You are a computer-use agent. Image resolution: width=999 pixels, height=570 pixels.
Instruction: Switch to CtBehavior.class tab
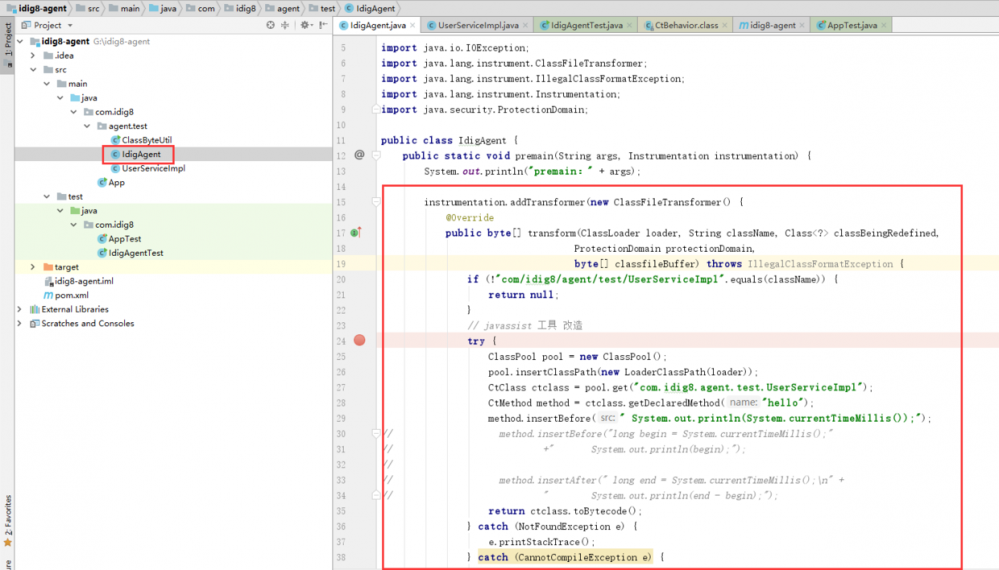pyautogui.click(x=686, y=25)
